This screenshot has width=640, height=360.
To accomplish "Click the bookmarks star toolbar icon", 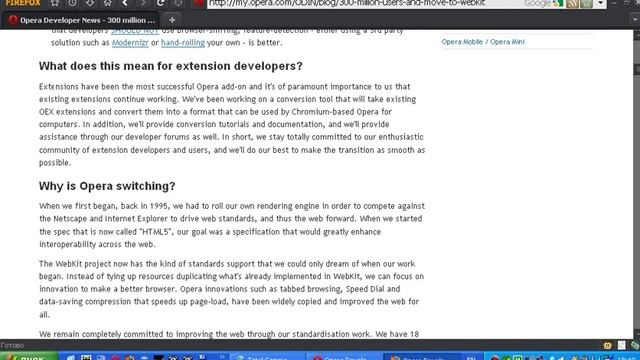I will point(55,3).
